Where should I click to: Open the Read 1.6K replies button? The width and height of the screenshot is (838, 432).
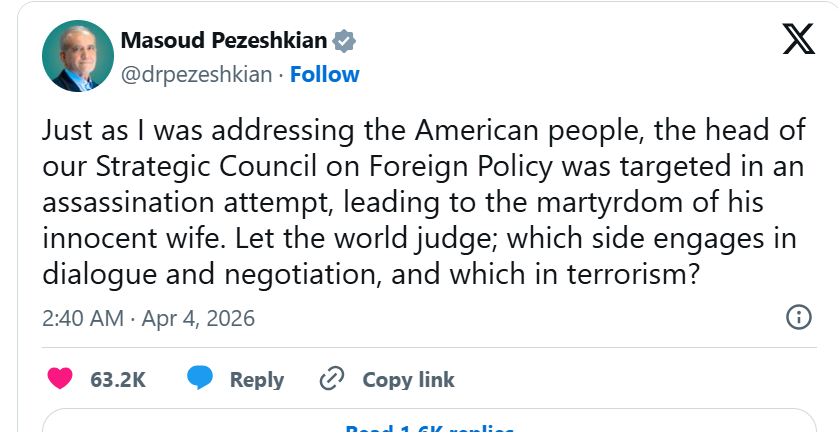point(429,427)
